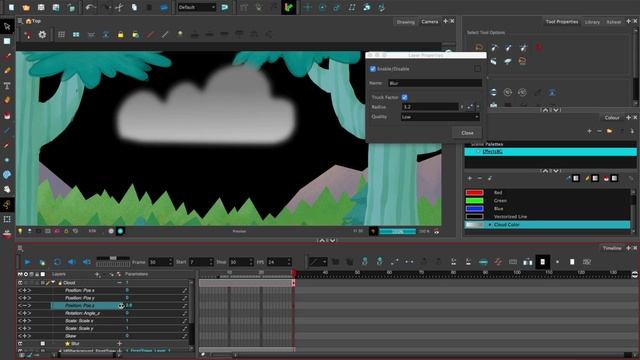Click the add colour plus button above swatches
640x360 pixels.
pos(469,178)
